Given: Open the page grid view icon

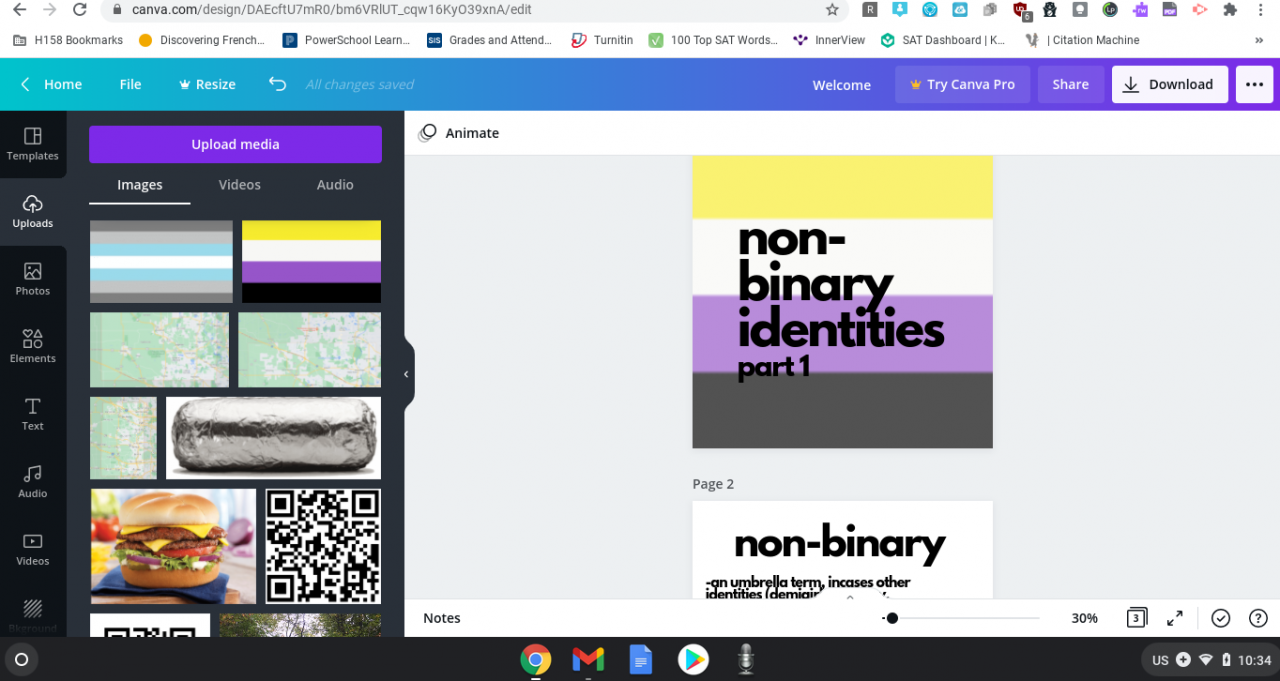Looking at the screenshot, I should [1136, 618].
